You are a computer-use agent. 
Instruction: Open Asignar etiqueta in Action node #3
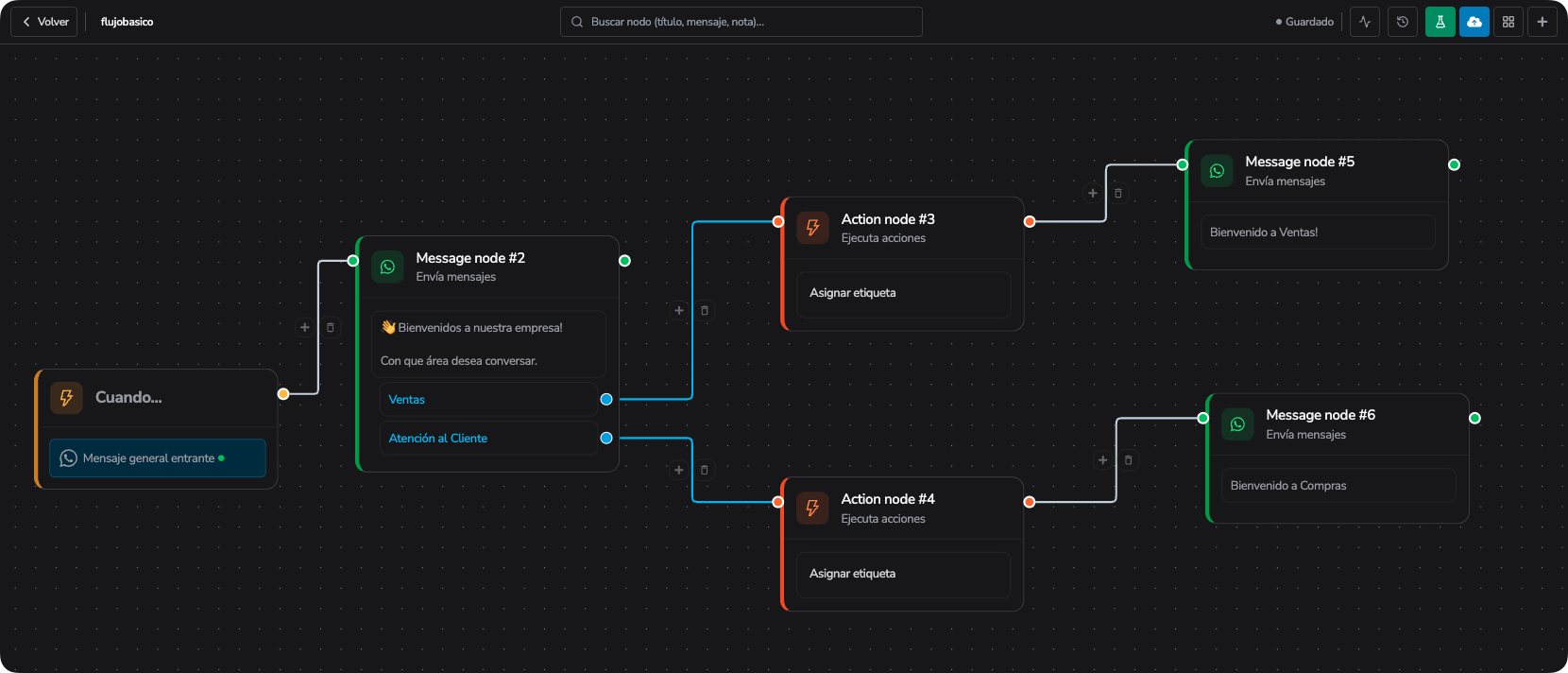(904, 293)
